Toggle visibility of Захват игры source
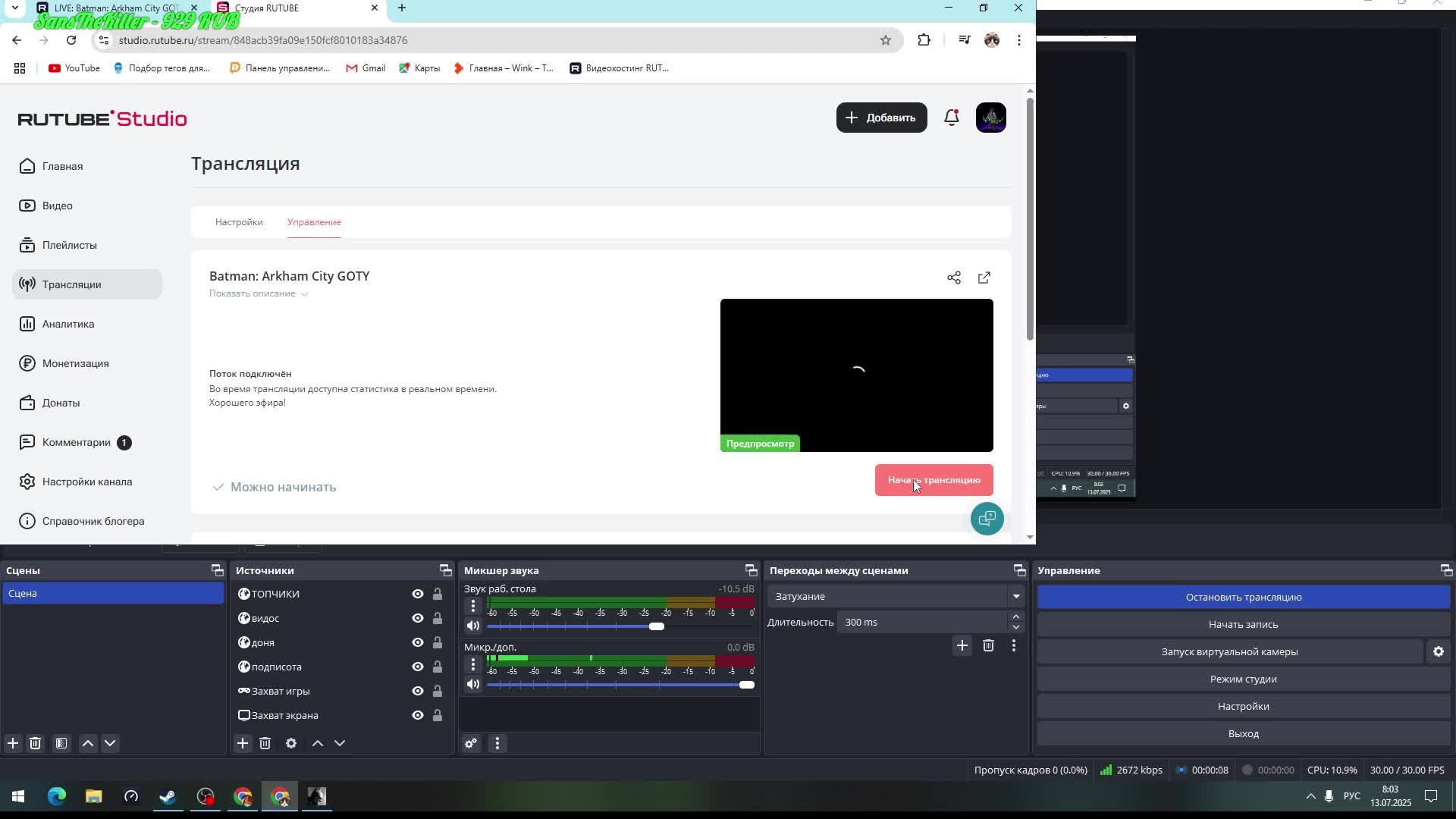The height and width of the screenshot is (819, 1456). tap(417, 691)
